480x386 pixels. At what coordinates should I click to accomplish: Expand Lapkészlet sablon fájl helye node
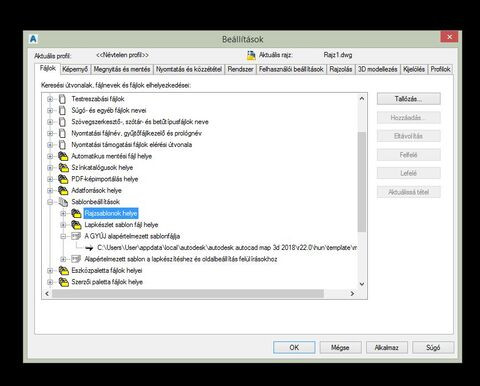(x=63, y=225)
